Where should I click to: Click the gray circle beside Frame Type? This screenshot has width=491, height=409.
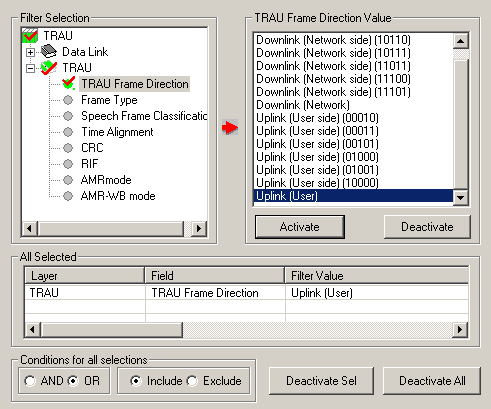tap(68, 100)
